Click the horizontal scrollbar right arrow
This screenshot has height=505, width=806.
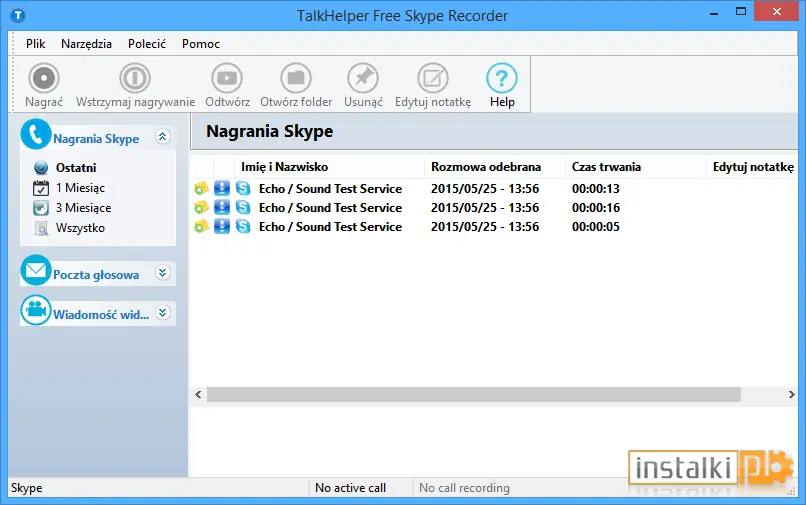click(791, 394)
